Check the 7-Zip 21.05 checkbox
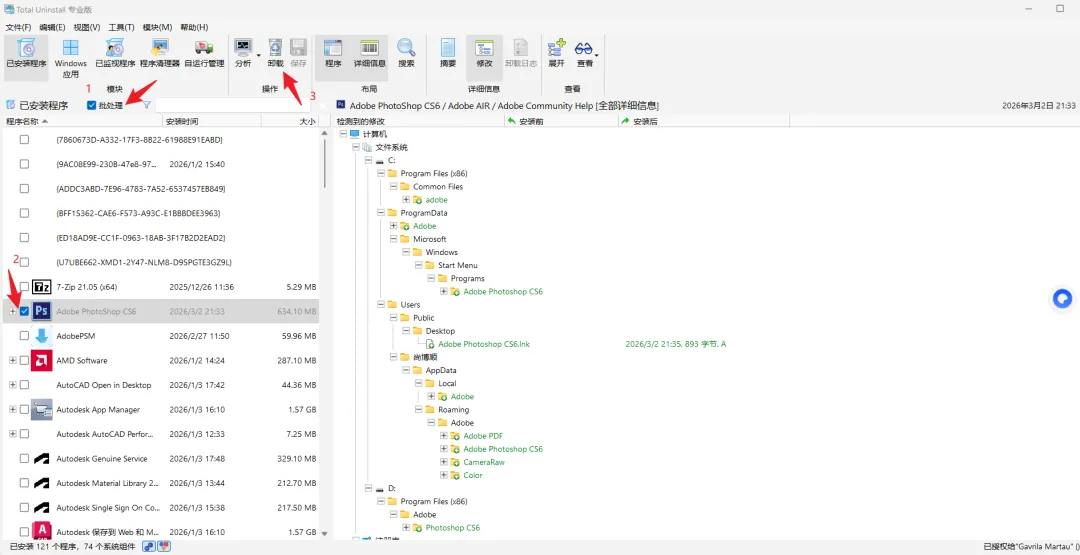 coord(24,286)
